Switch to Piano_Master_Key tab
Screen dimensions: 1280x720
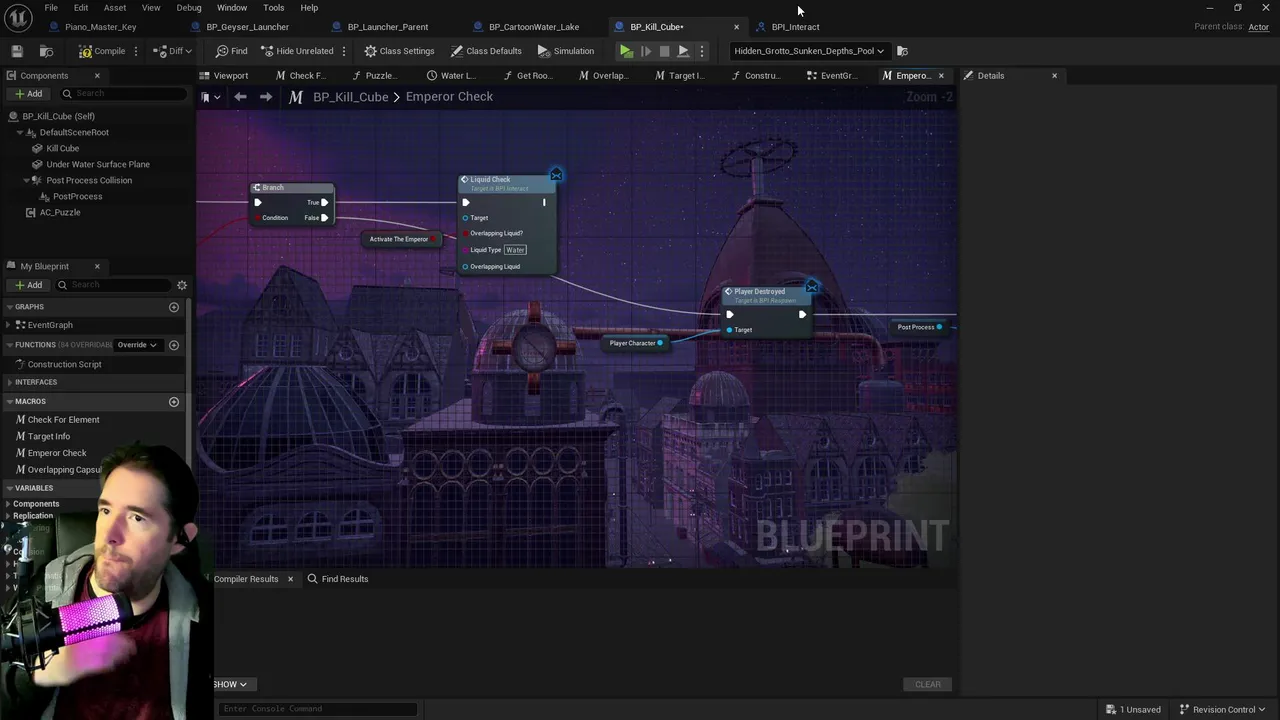point(100,27)
